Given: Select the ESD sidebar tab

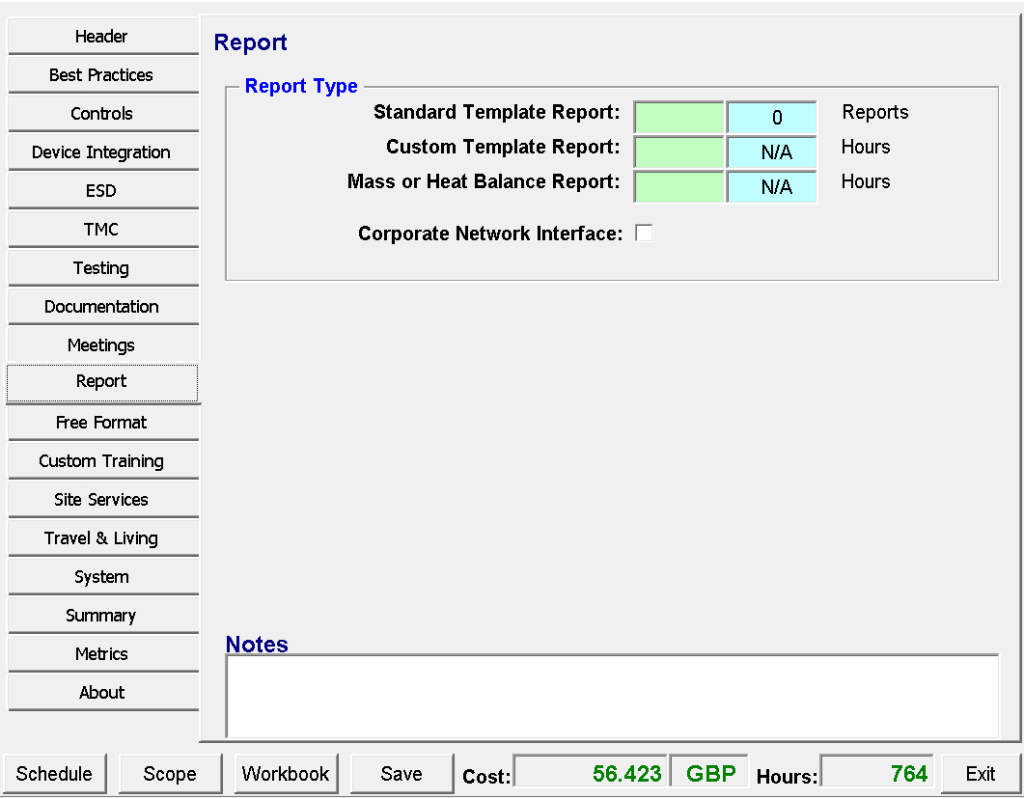Looking at the screenshot, I should (102, 191).
